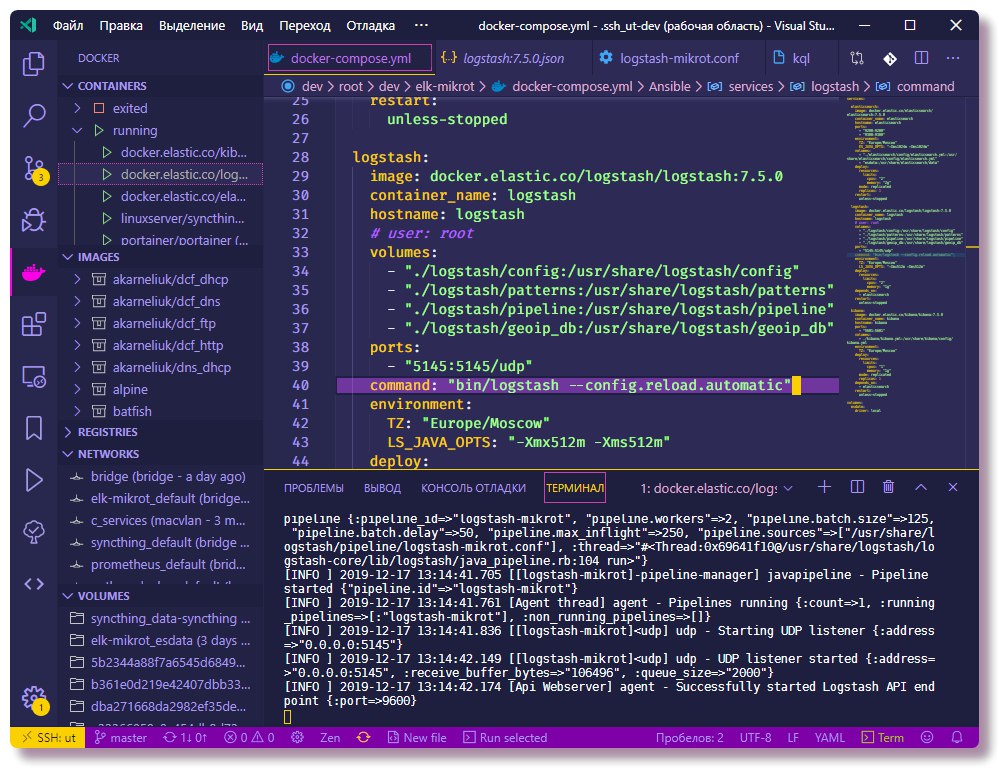Select the Docker whale activity bar icon
The height and width of the screenshot is (768, 999).
tap(33, 273)
